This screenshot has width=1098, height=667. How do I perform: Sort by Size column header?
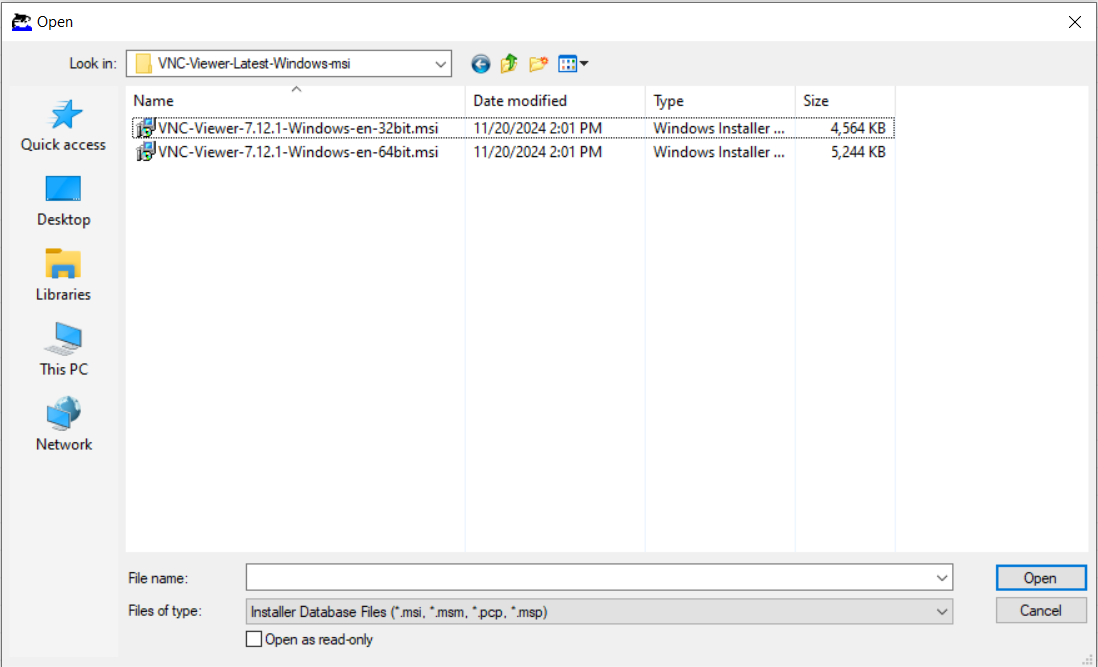click(845, 101)
